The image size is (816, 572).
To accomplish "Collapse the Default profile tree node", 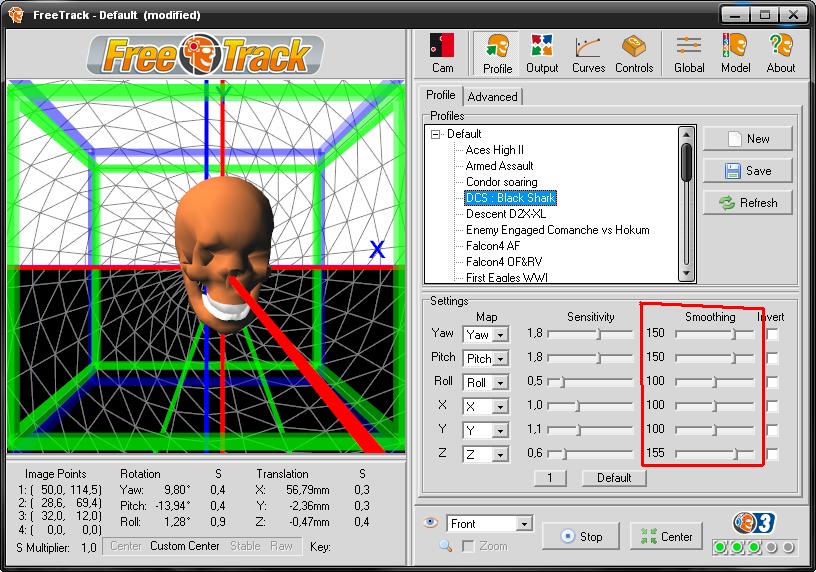I will (x=435, y=134).
